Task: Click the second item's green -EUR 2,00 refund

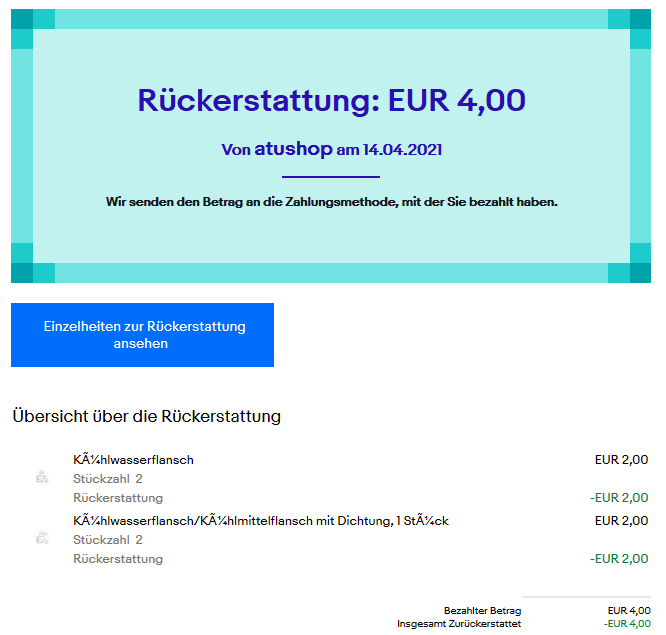Action: [x=619, y=559]
